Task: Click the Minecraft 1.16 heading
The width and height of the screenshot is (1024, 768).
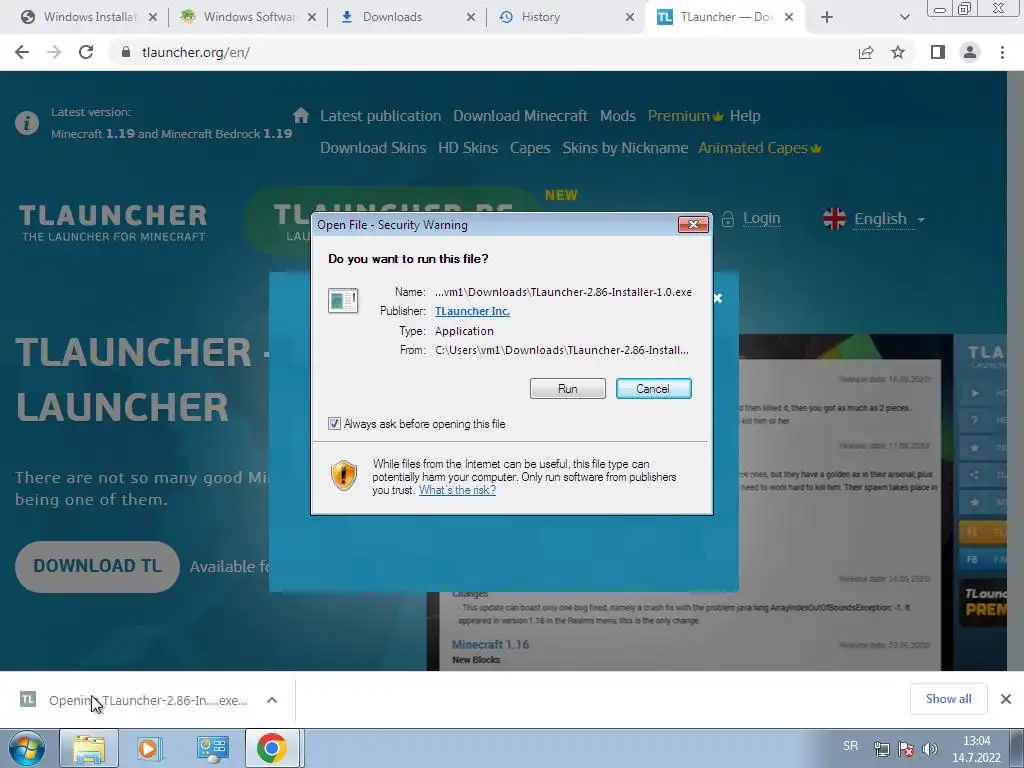Action: coord(490,645)
